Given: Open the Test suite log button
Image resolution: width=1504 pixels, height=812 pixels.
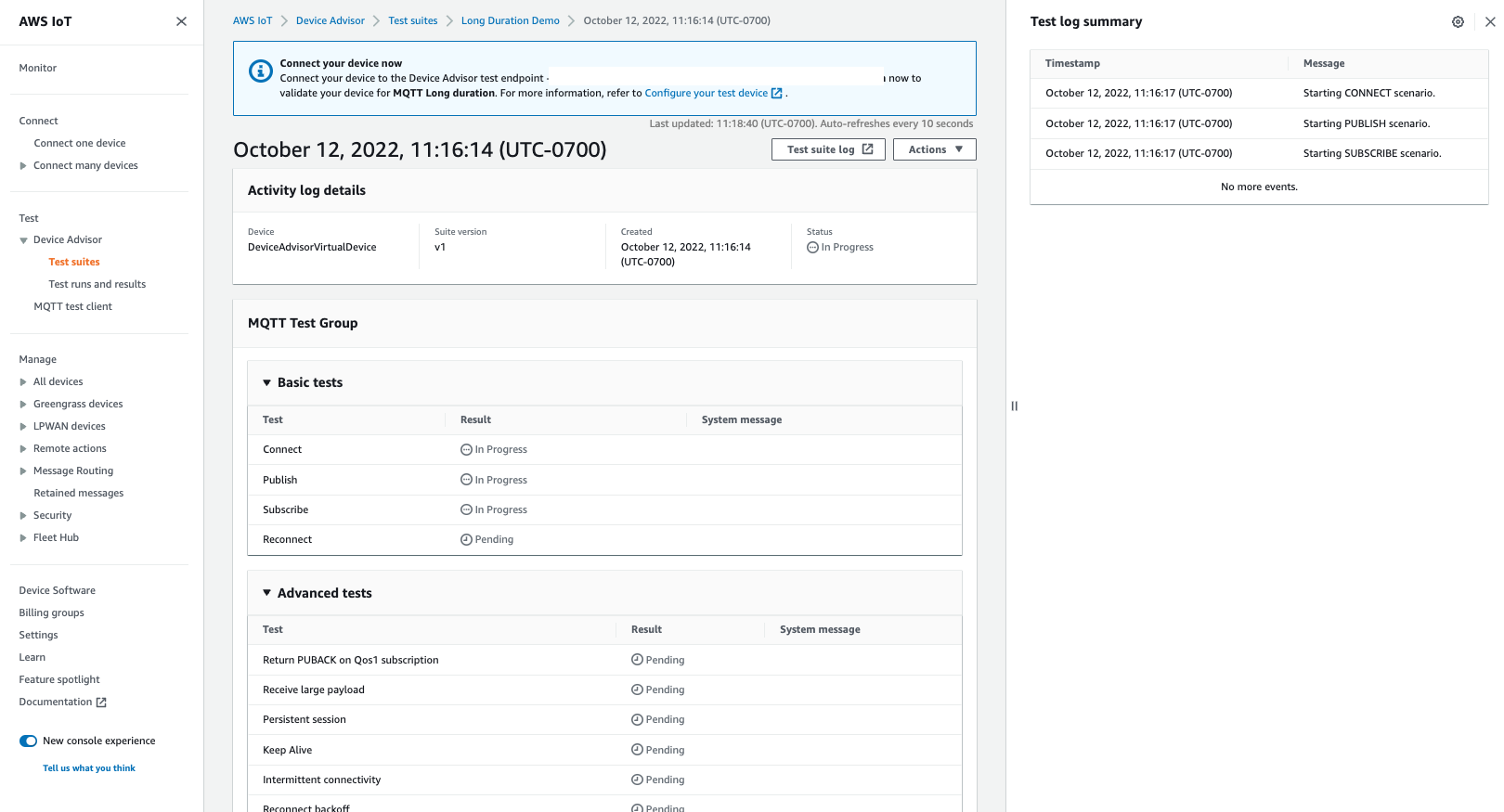Looking at the screenshot, I should pyautogui.click(x=828, y=149).
